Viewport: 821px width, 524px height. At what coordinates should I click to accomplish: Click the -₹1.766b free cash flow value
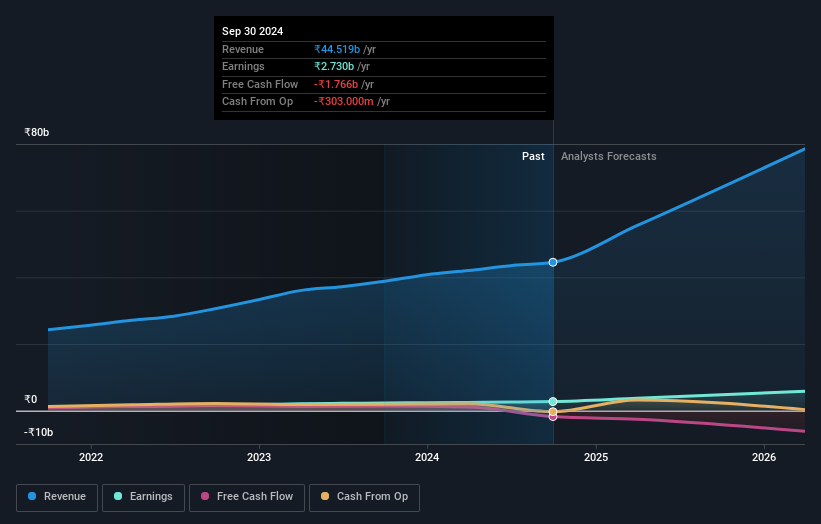coord(336,84)
